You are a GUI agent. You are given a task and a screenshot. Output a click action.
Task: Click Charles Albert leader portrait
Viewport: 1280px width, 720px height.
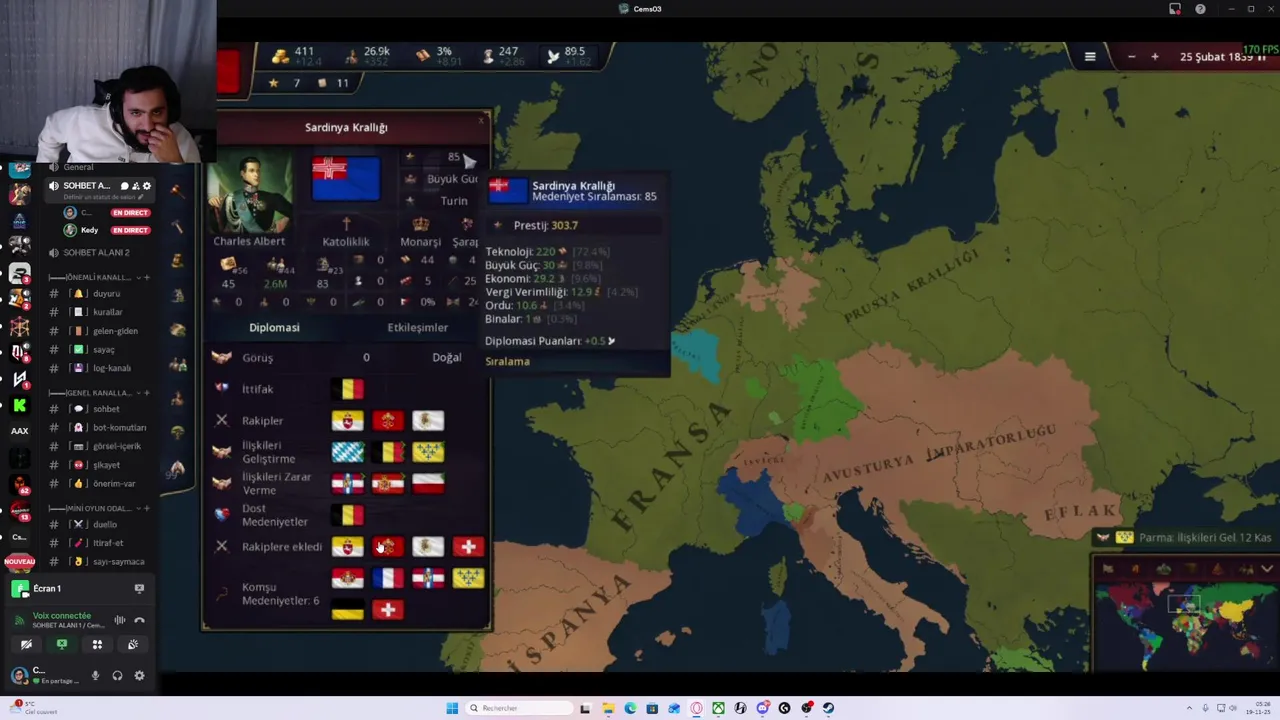pos(250,192)
